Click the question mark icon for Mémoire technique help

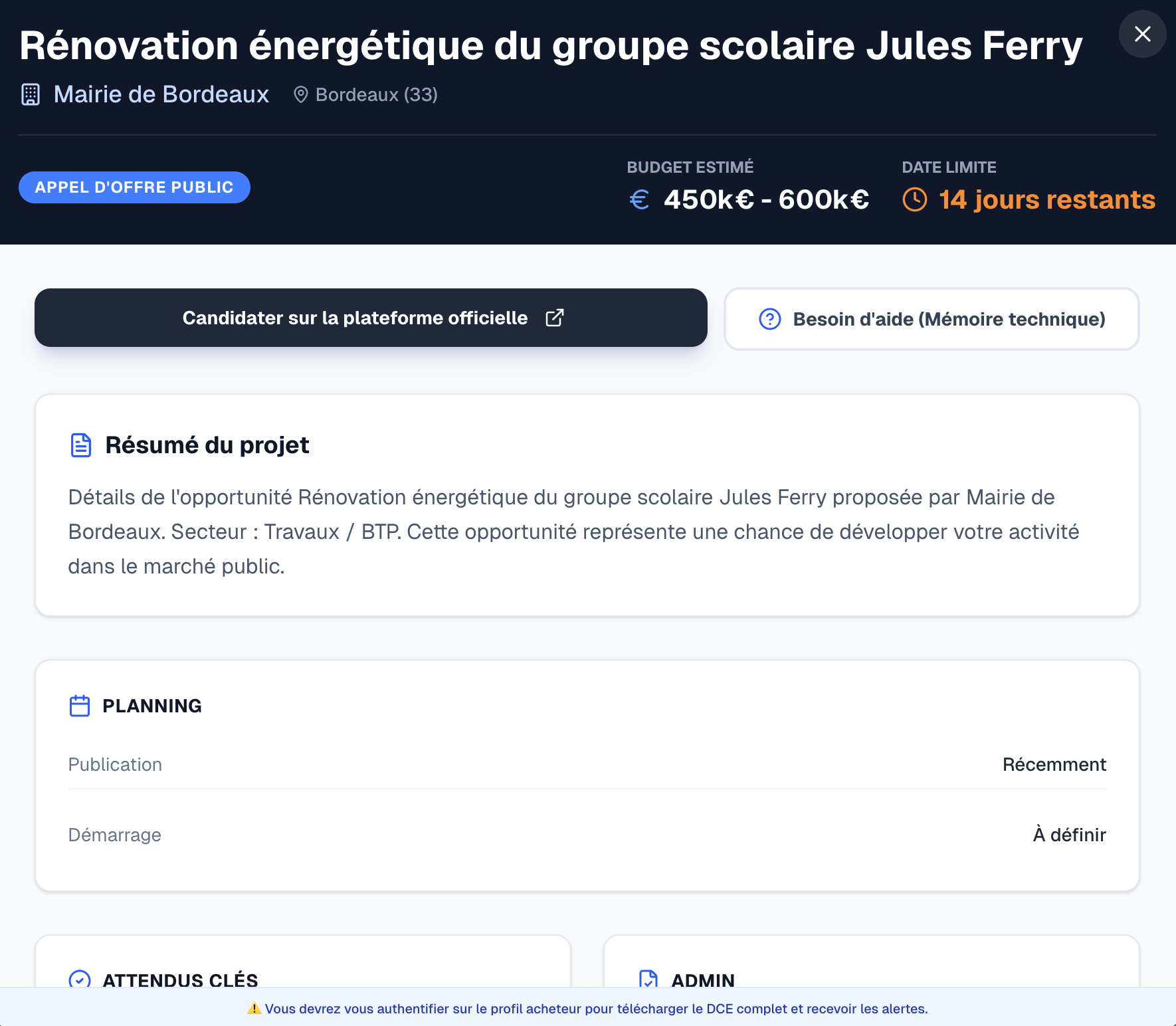[769, 319]
